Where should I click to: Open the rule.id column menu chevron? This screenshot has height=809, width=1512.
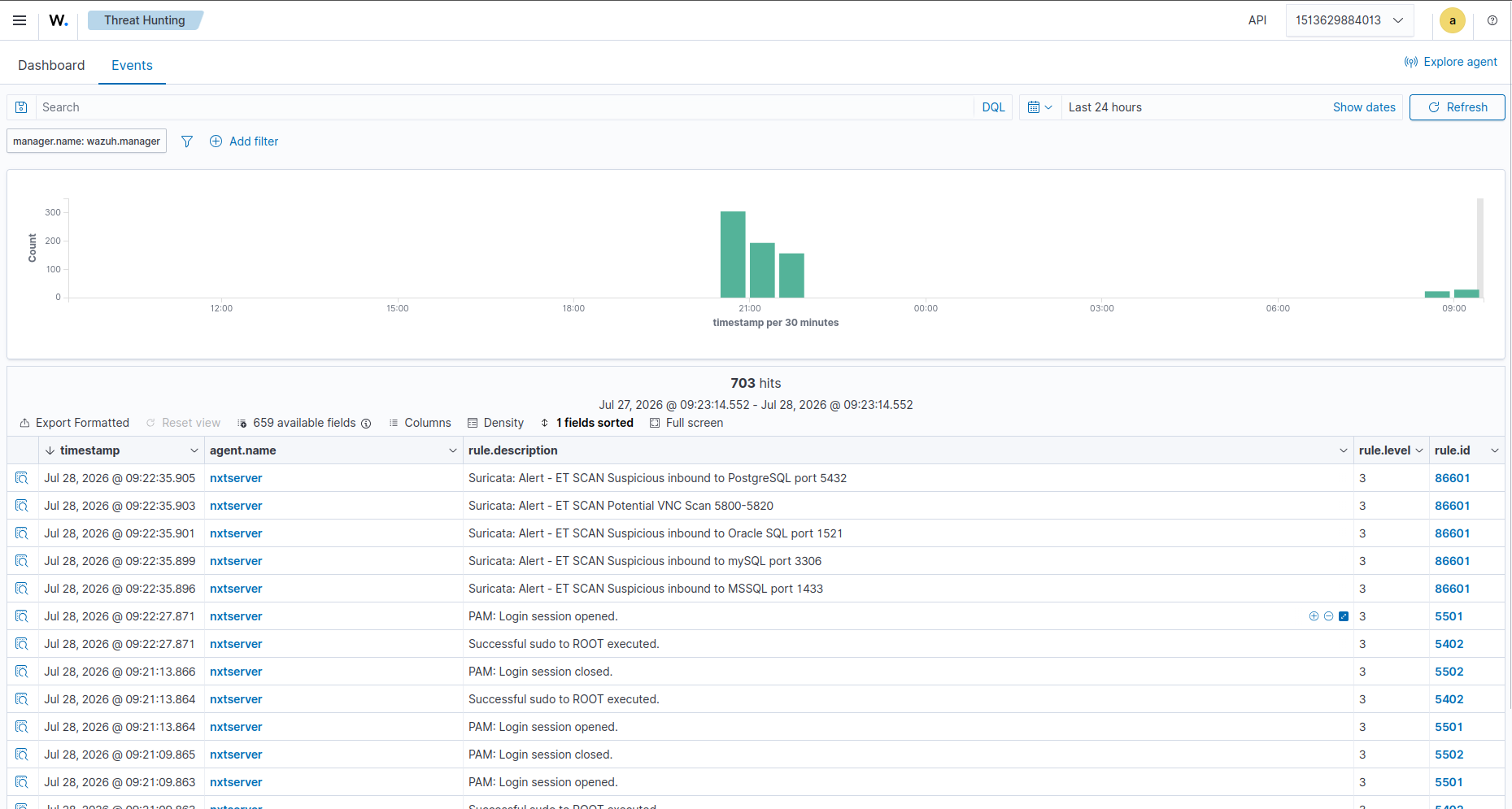(x=1495, y=450)
